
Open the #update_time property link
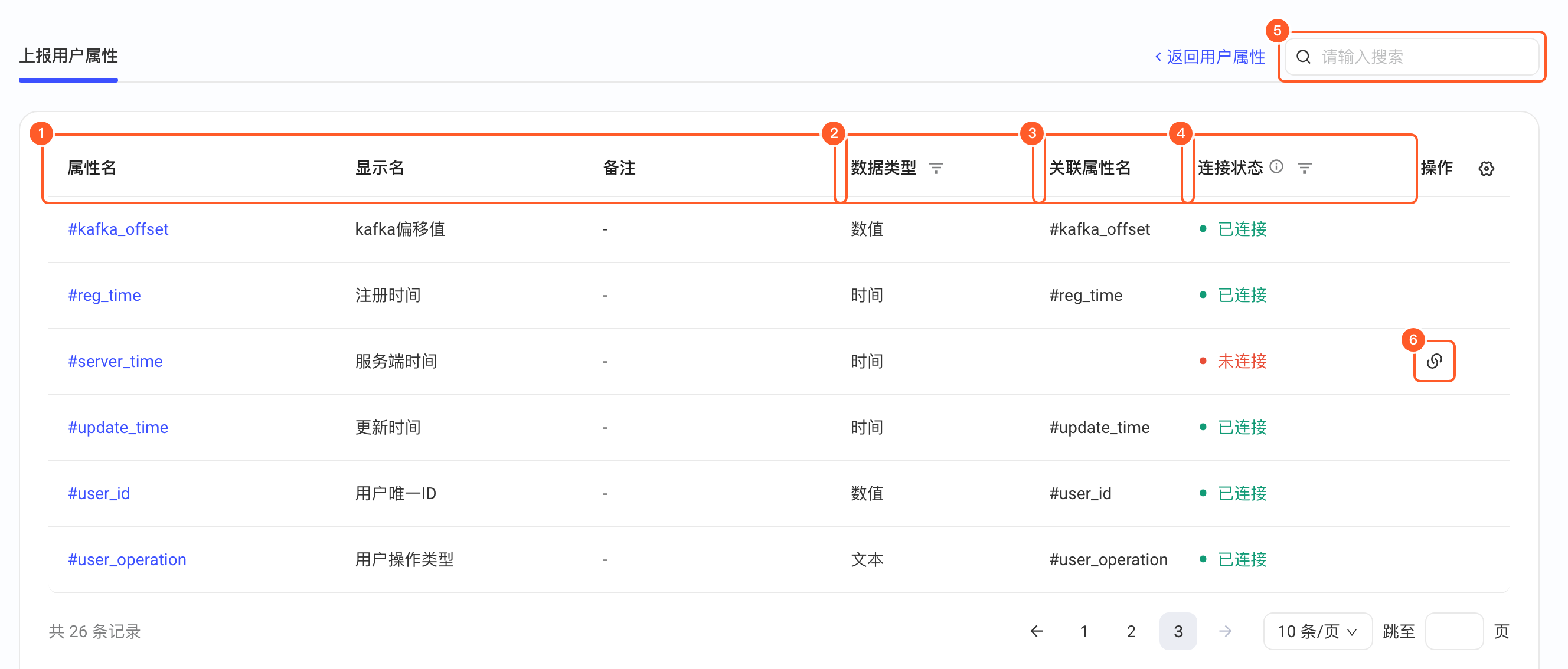click(x=118, y=428)
